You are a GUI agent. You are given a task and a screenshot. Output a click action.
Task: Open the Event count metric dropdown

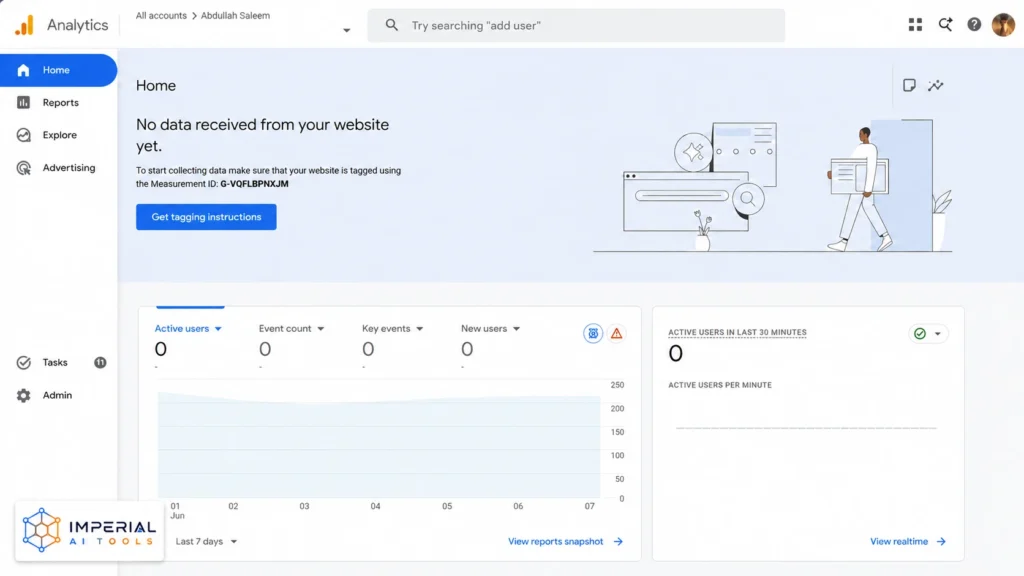pos(291,328)
